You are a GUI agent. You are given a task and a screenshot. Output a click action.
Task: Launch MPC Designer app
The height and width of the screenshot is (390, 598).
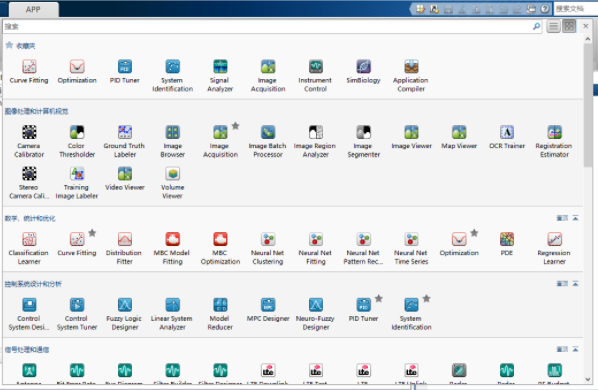pos(268,310)
